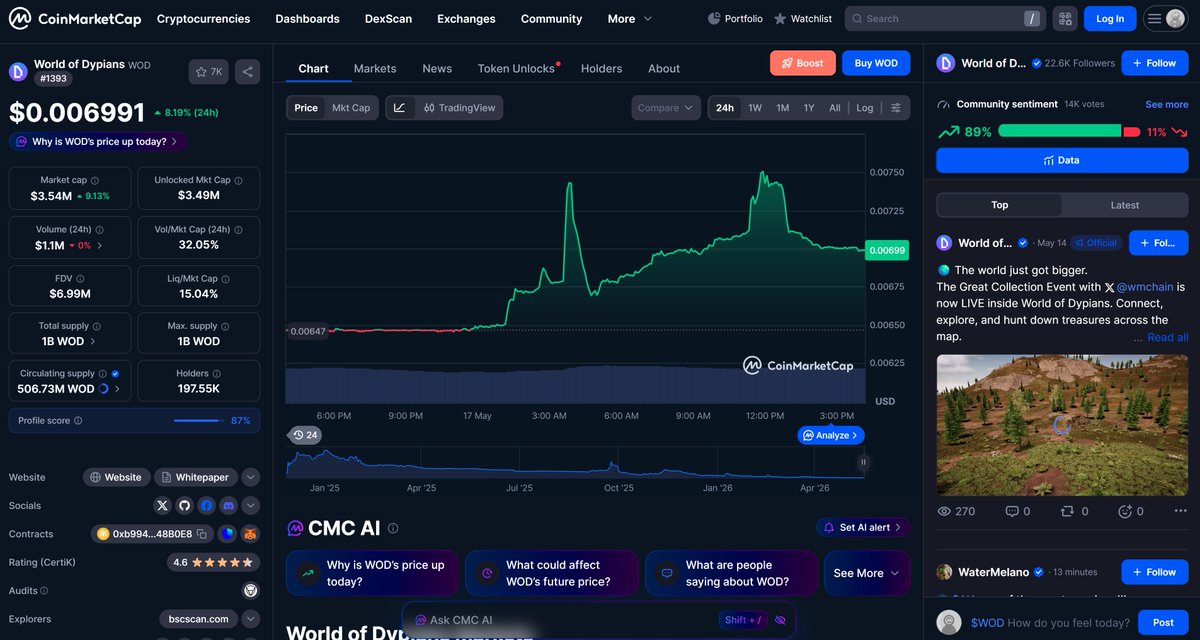Open the News tab
Screen dimensions: 1200x640
point(437,68)
